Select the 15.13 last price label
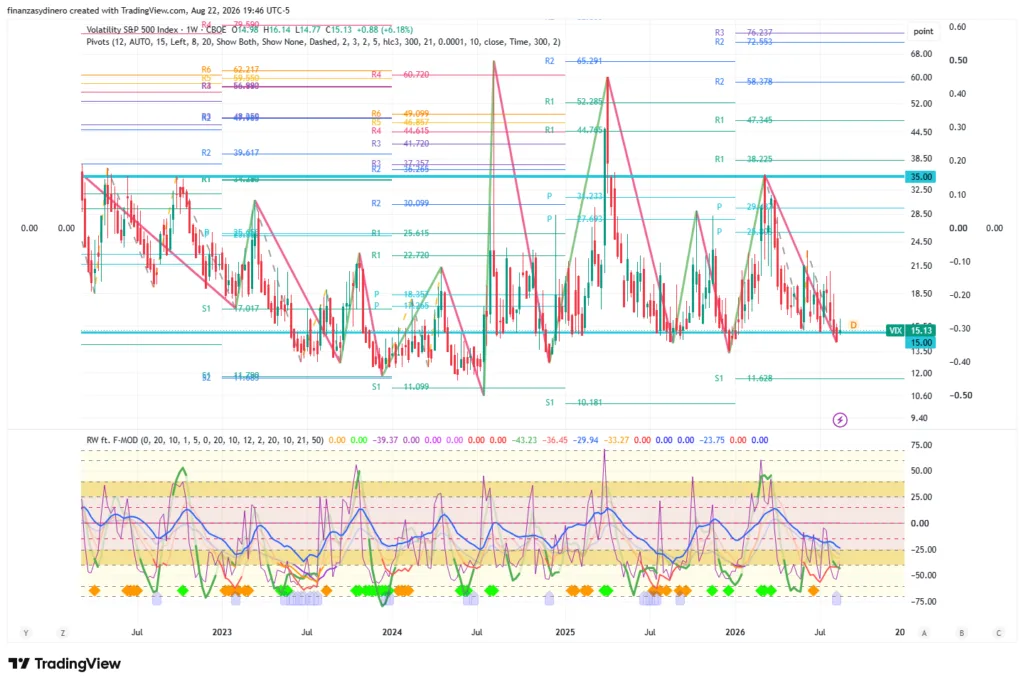1024x685 pixels. [x=921, y=330]
